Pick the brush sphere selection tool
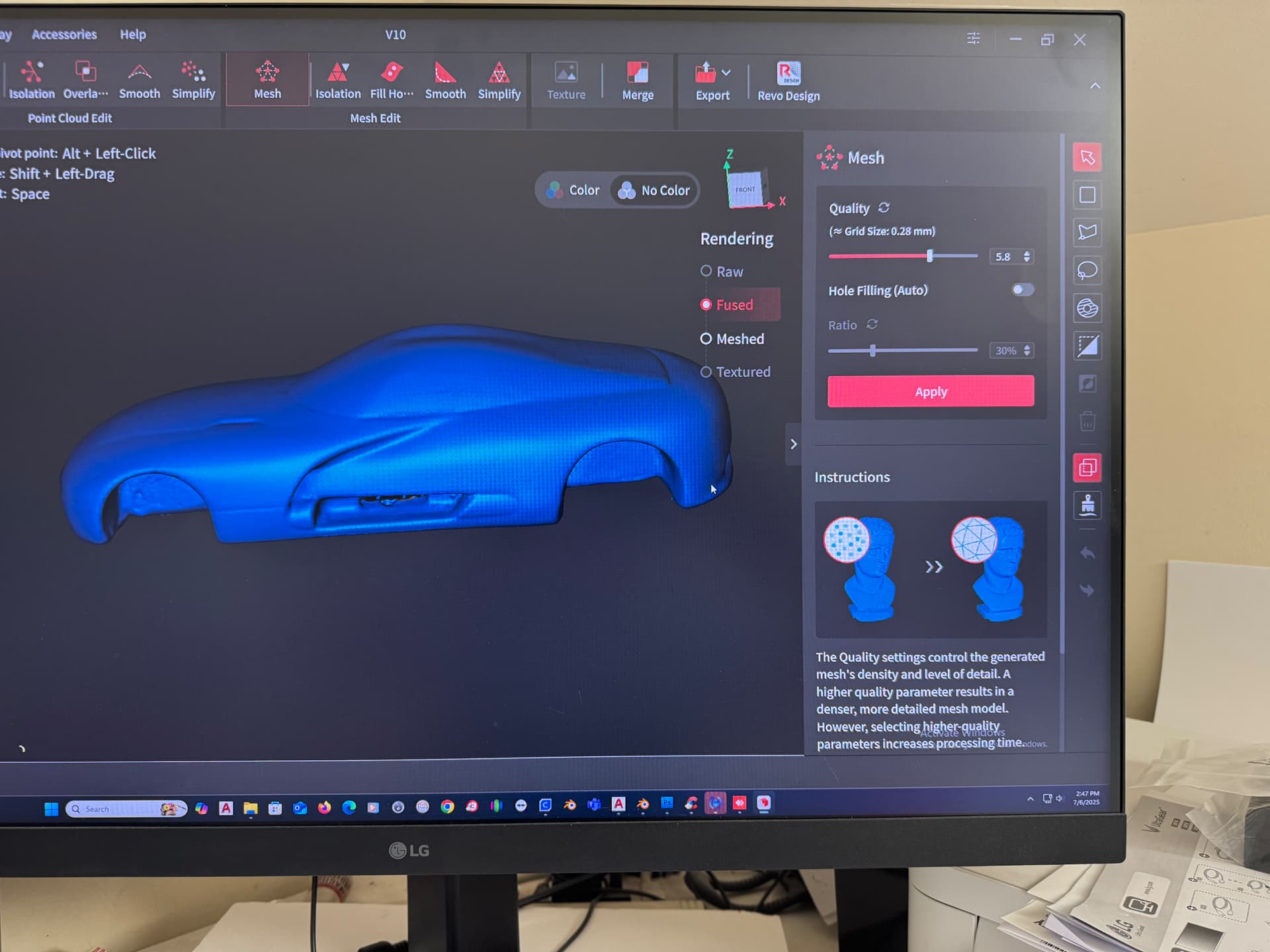This screenshot has width=1270, height=952. (x=1087, y=308)
